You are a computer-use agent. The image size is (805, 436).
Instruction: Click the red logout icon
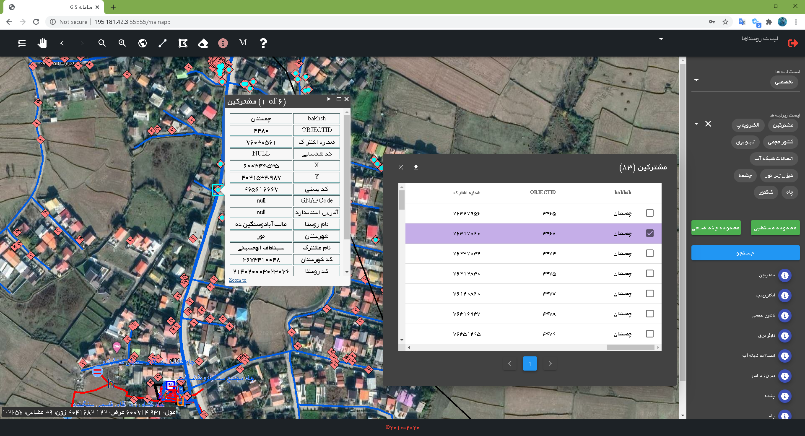[793, 43]
